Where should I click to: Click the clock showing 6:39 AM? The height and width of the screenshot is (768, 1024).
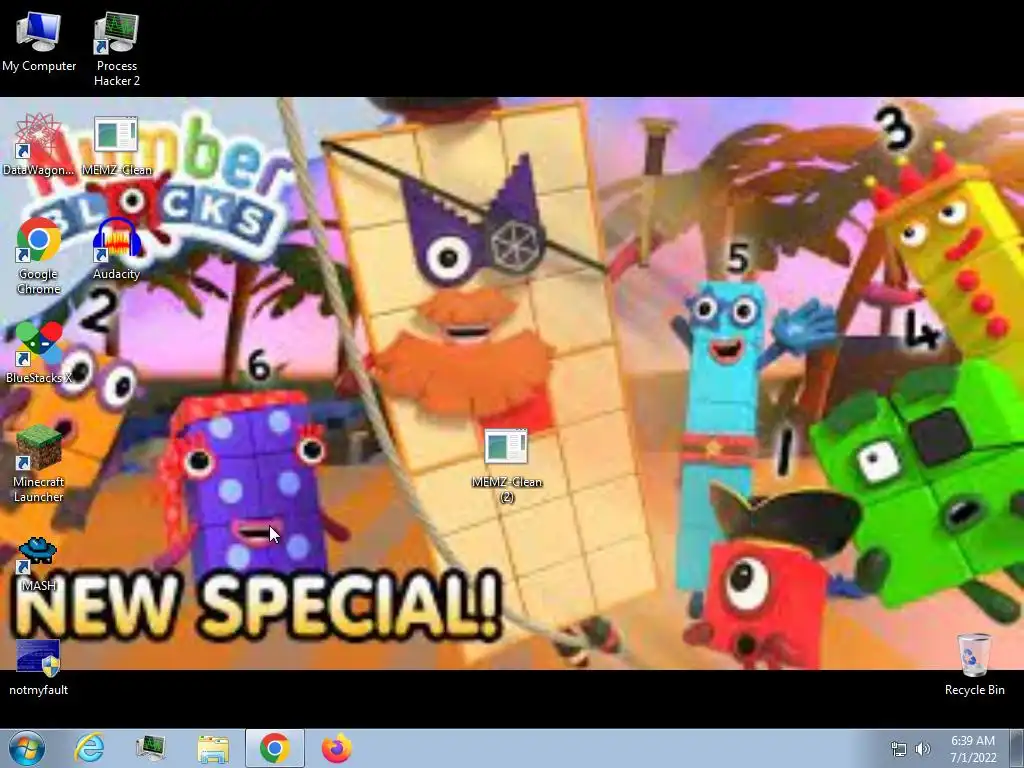(x=973, y=749)
